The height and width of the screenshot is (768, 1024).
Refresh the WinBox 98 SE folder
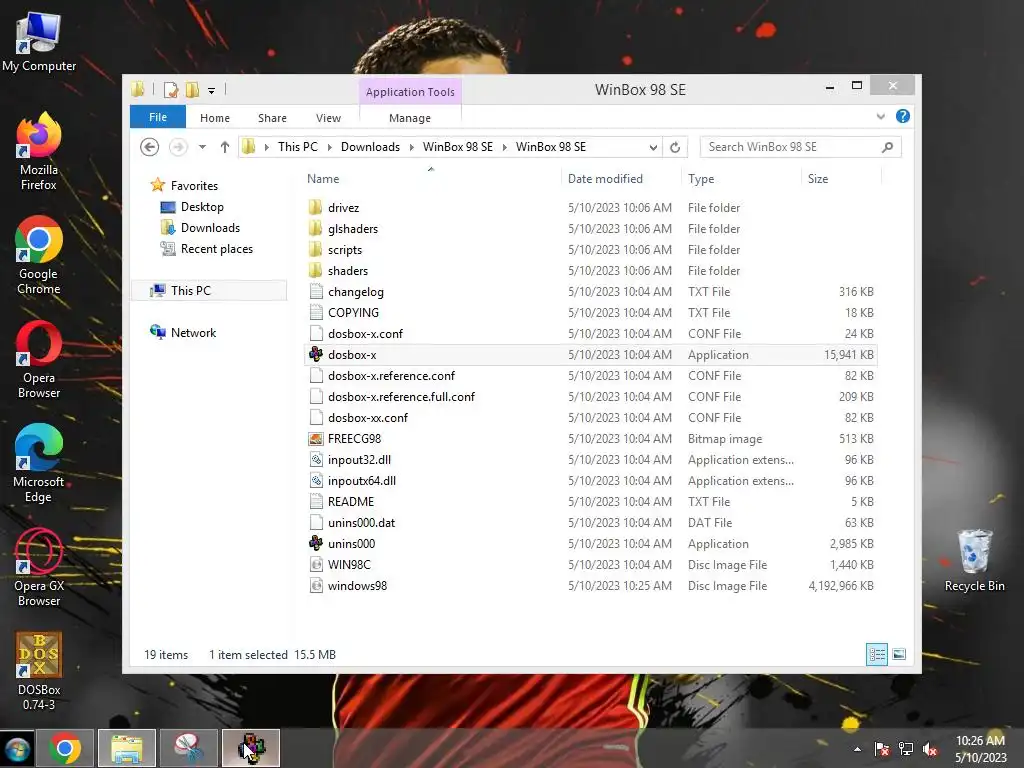pyautogui.click(x=675, y=147)
